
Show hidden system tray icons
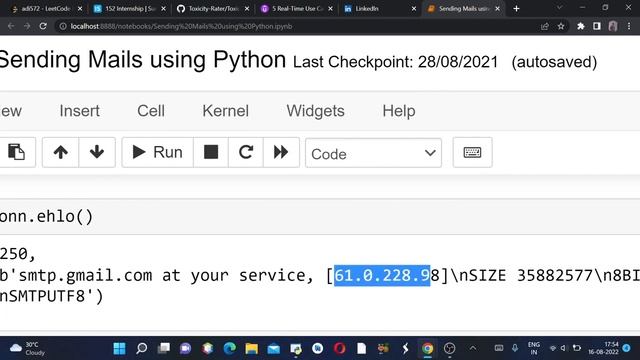click(x=473, y=348)
